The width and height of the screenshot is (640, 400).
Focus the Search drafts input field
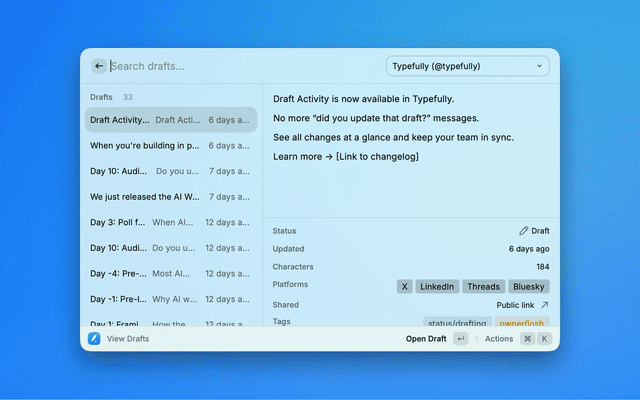(240, 66)
